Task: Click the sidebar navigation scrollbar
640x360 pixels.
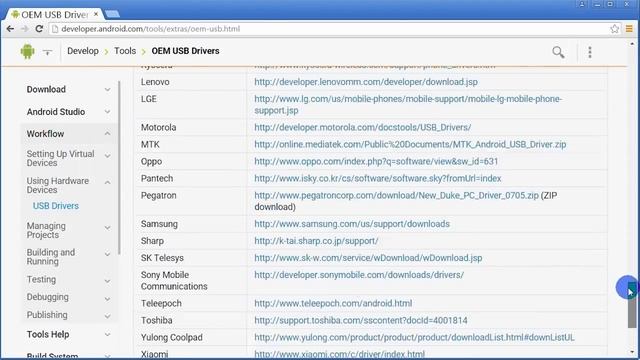Action: click(x=119, y=167)
